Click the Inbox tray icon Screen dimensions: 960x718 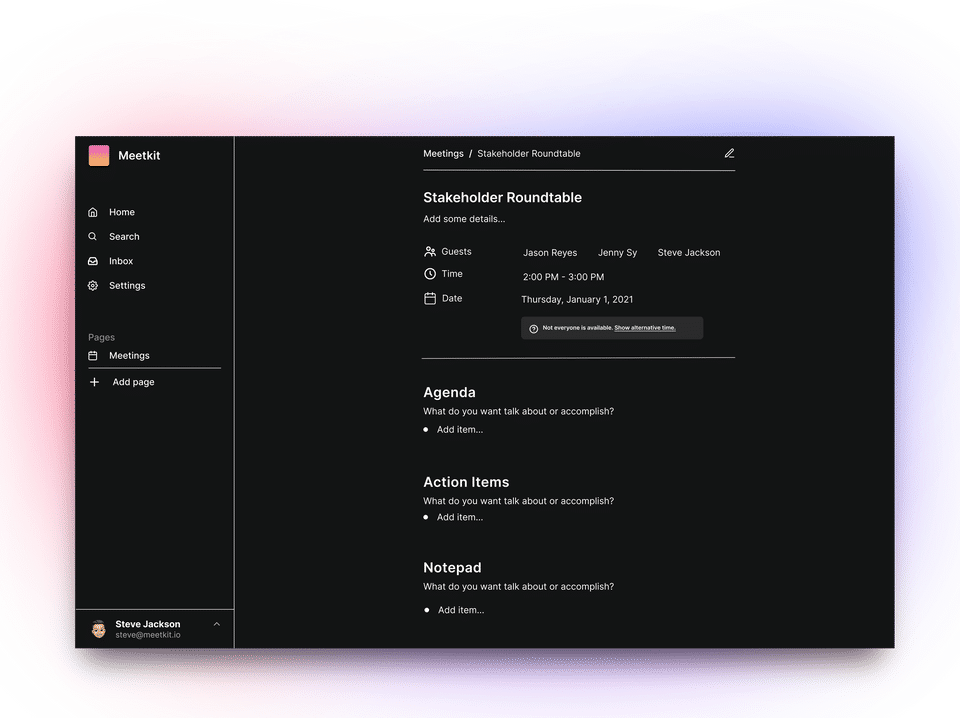point(93,261)
